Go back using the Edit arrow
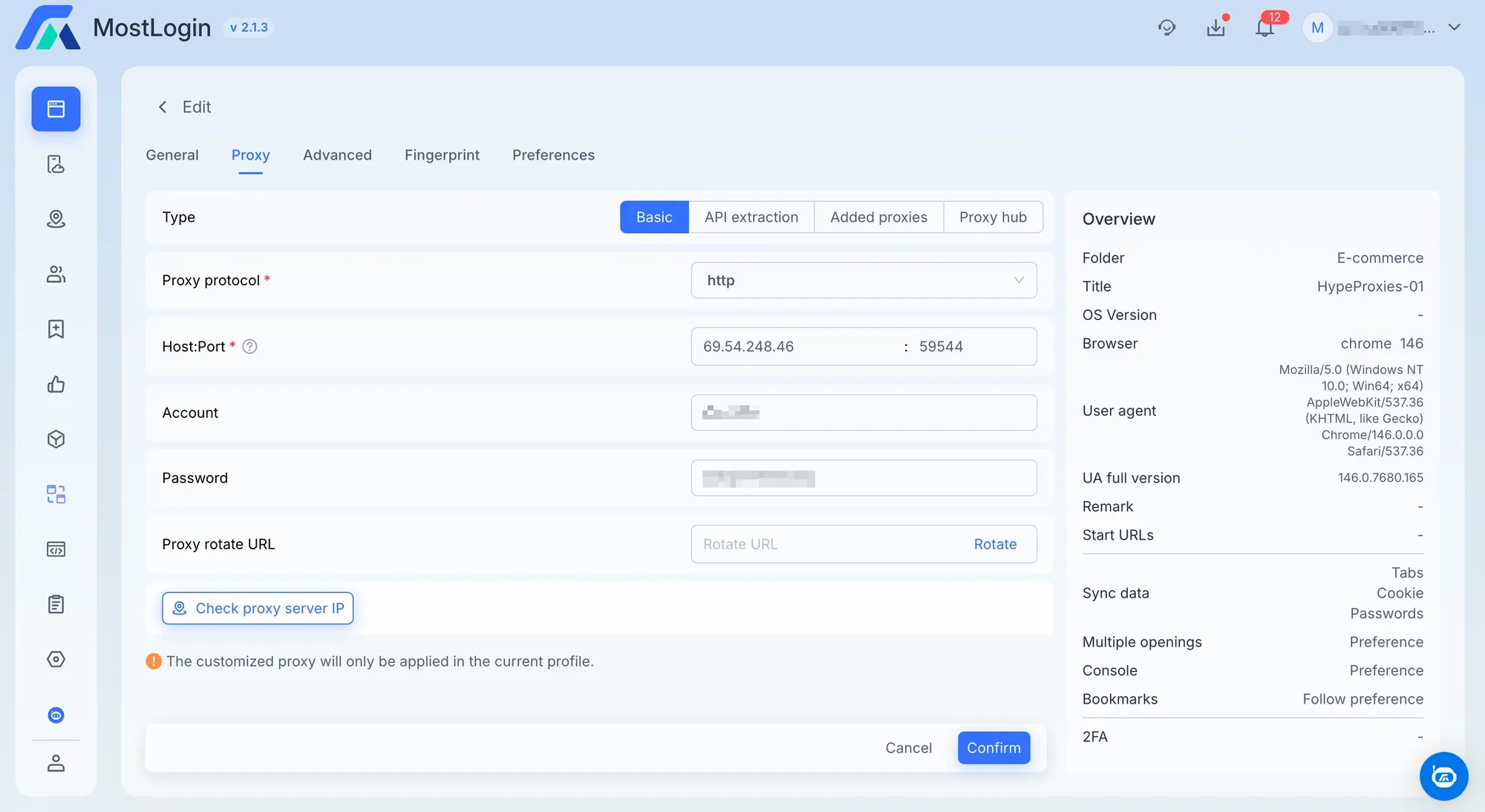This screenshot has width=1485, height=812. (163, 107)
